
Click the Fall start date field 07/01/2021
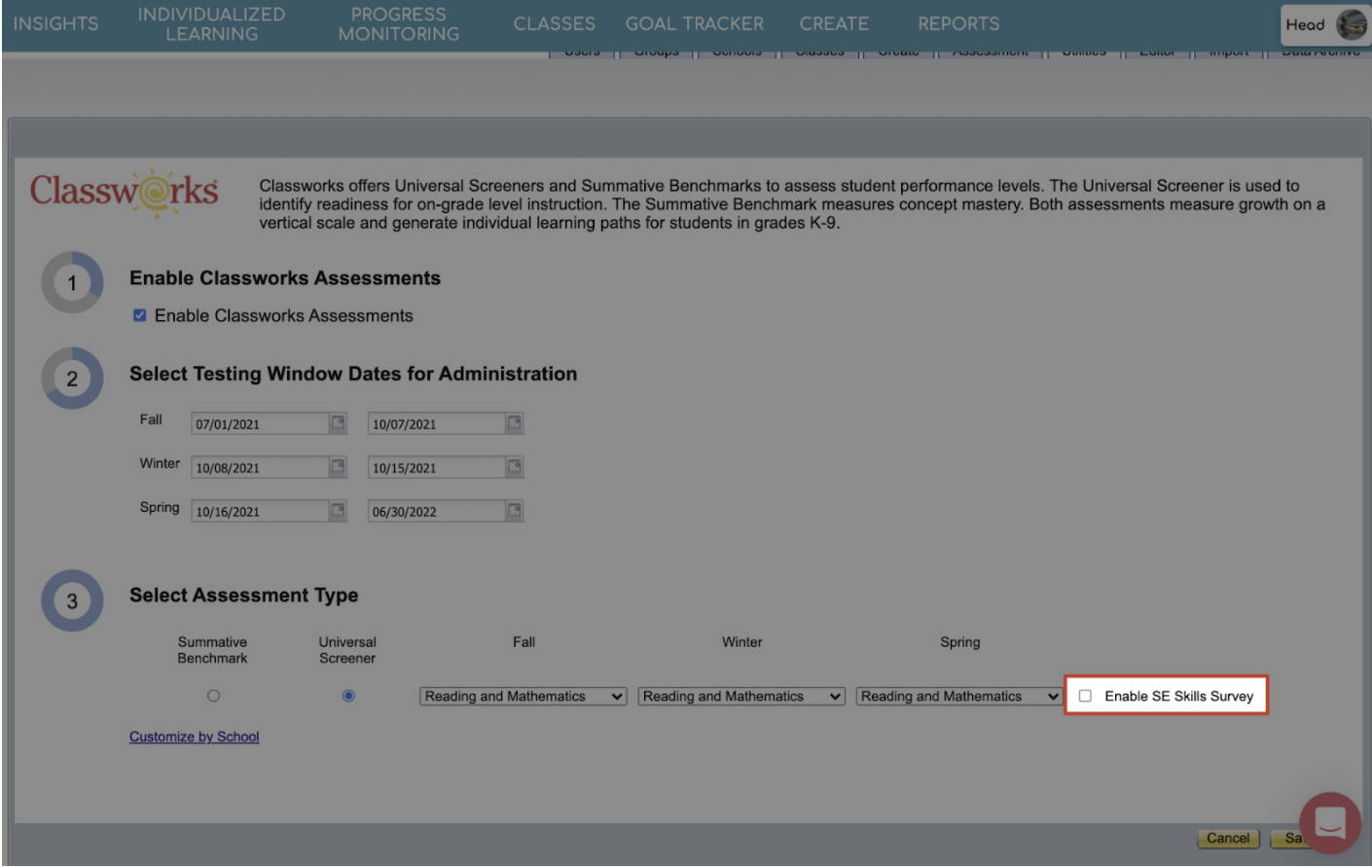click(260, 424)
